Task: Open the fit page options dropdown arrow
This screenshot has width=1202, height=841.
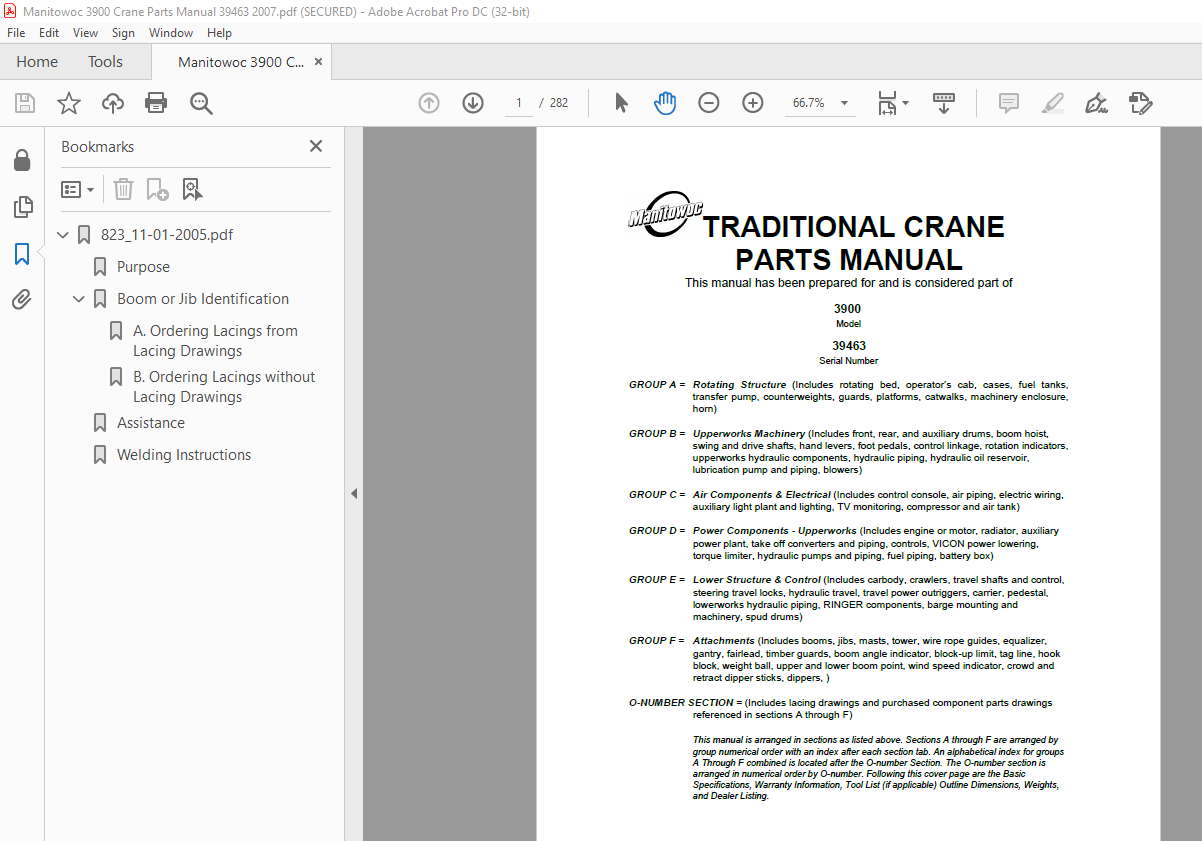Action: [x=906, y=102]
